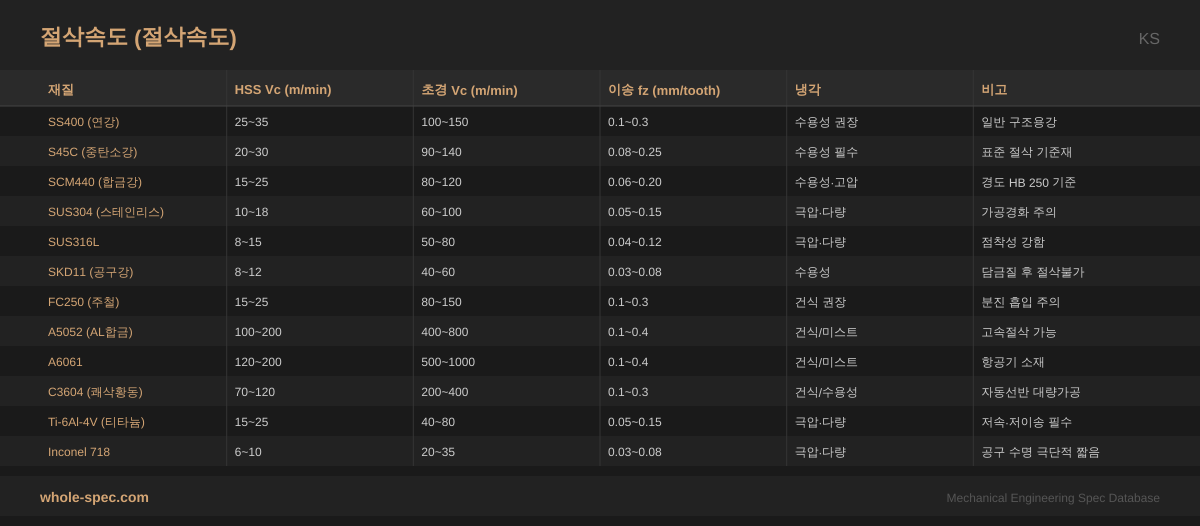Select the FC250 (주철) row label

(x=84, y=302)
